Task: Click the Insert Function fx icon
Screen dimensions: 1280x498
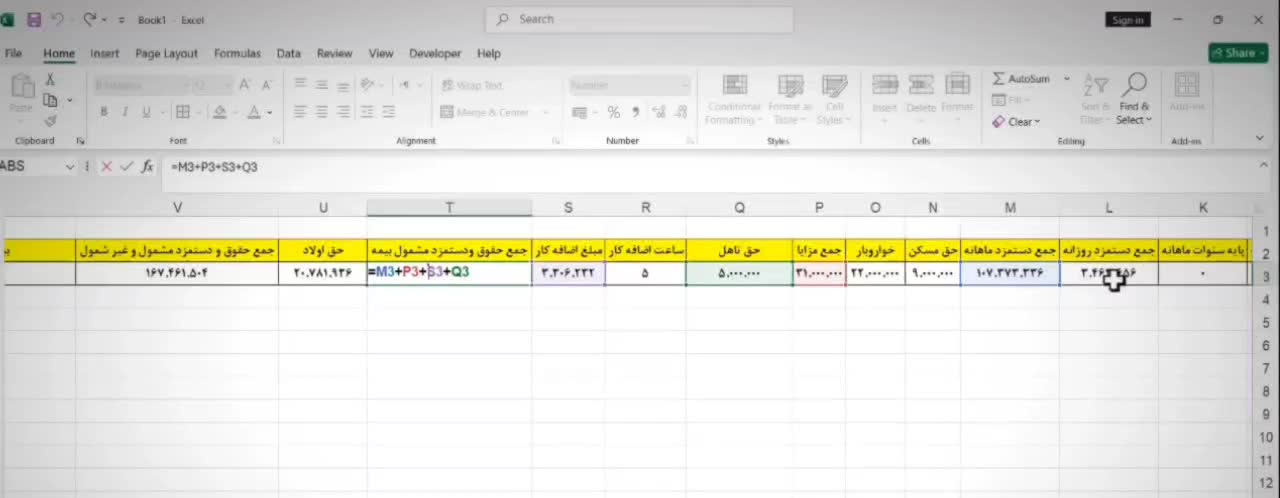Action: pos(147,167)
